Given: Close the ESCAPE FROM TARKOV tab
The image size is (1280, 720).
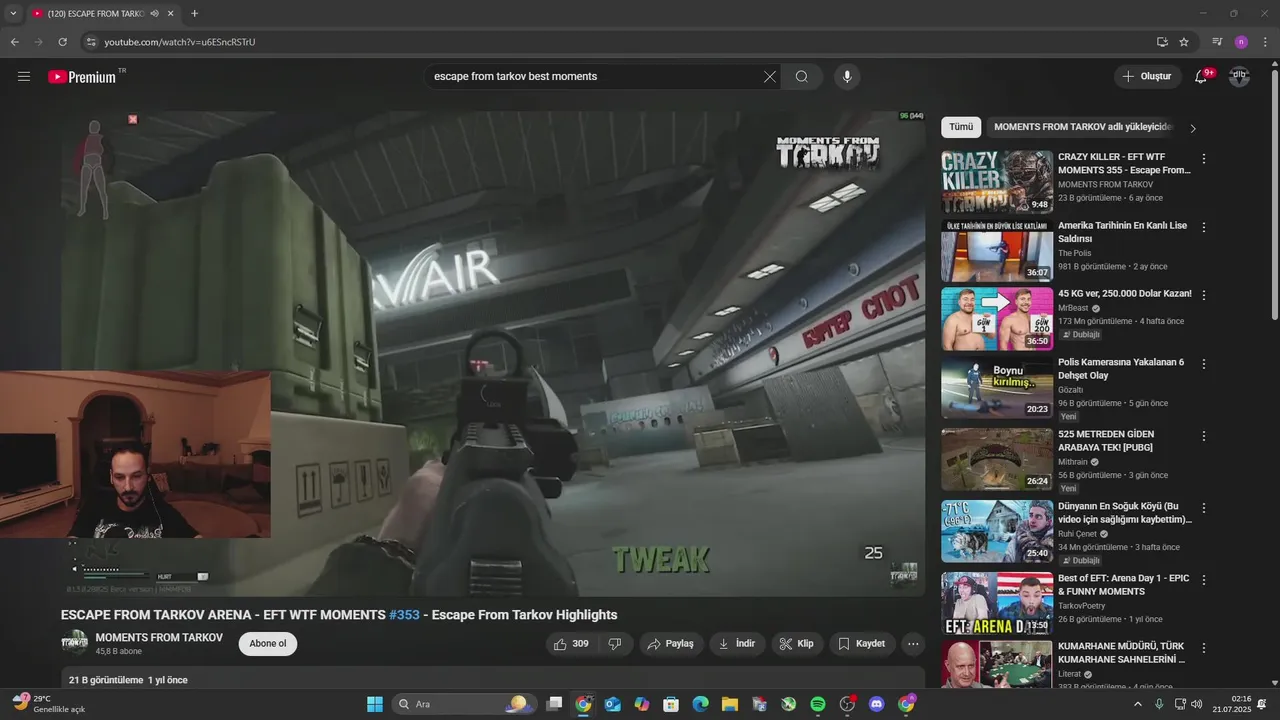Looking at the screenshot, I should (171, 14).
